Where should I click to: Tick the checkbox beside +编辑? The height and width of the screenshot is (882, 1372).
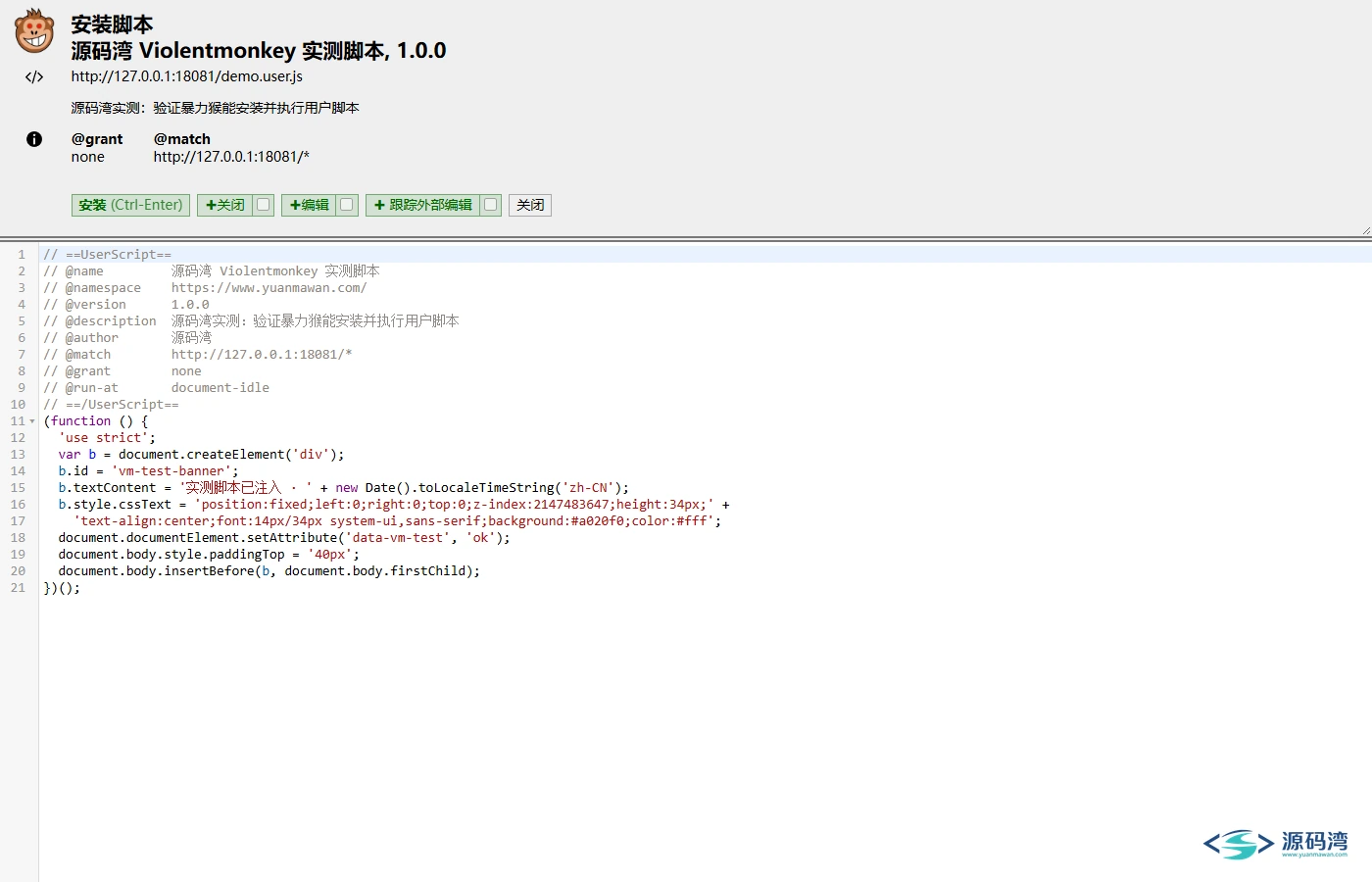pos(347,205)
